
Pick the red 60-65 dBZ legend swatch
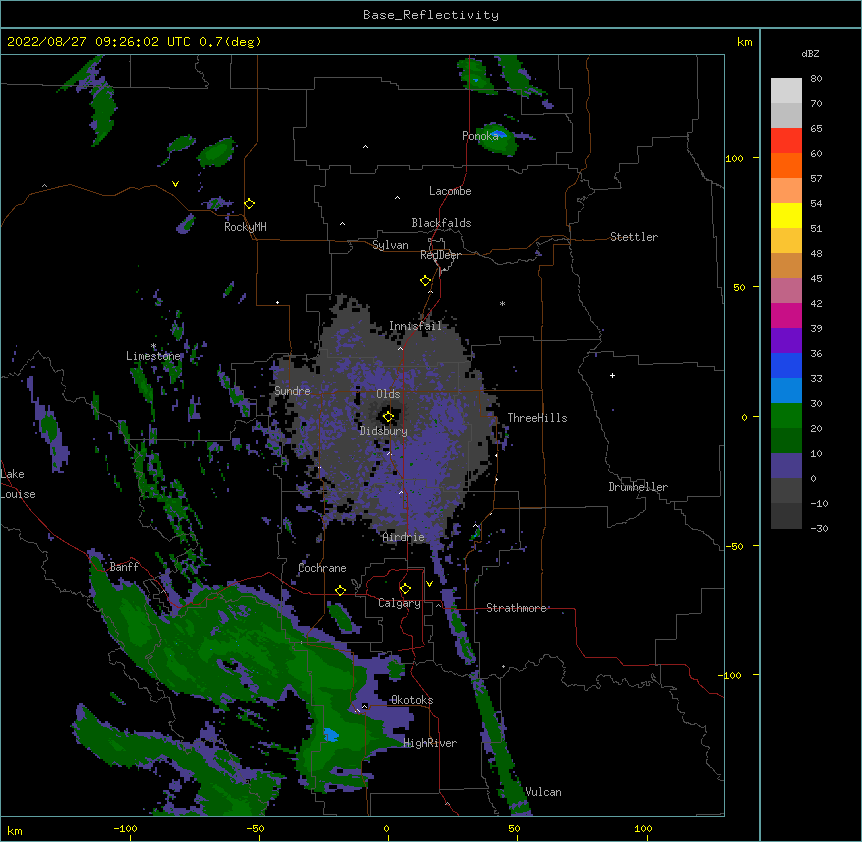pos(786,141)
